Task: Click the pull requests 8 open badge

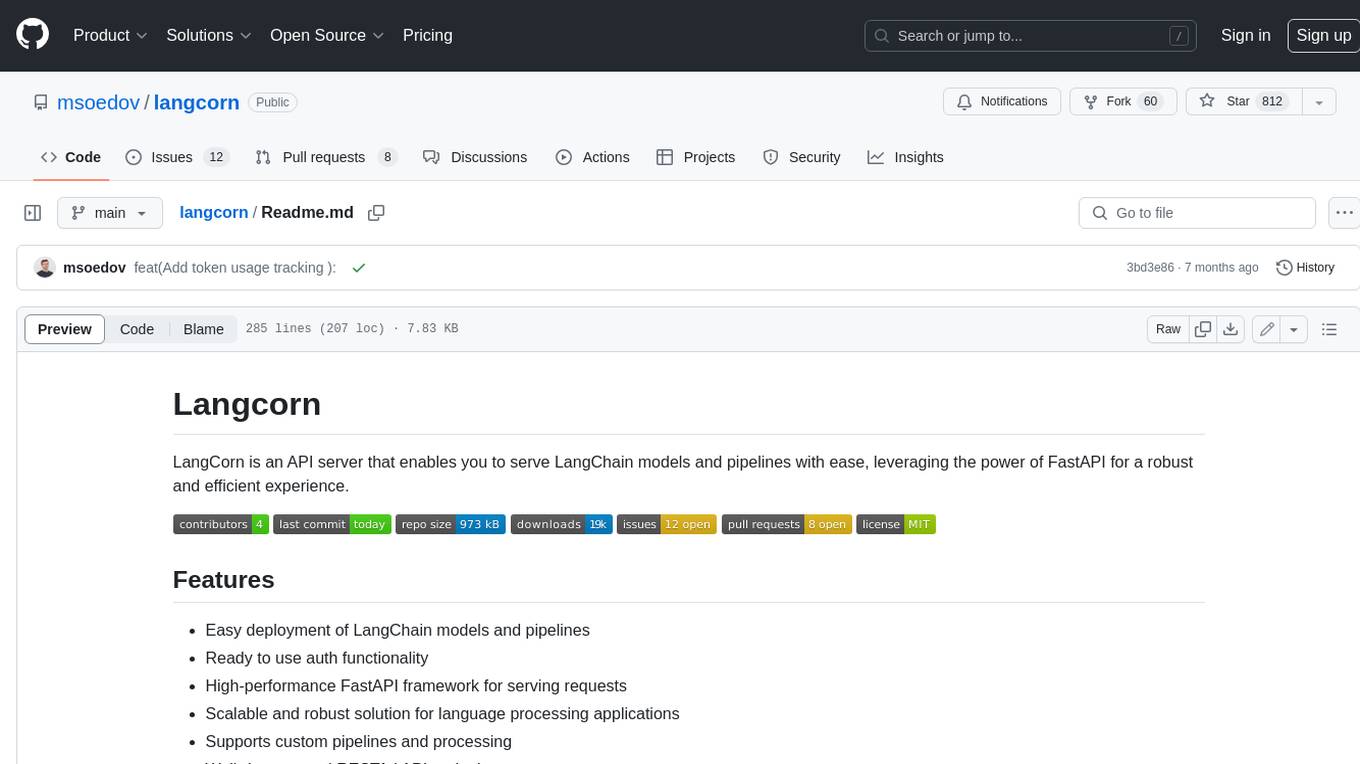Action: pyautogui.click(x=787, y=524)
